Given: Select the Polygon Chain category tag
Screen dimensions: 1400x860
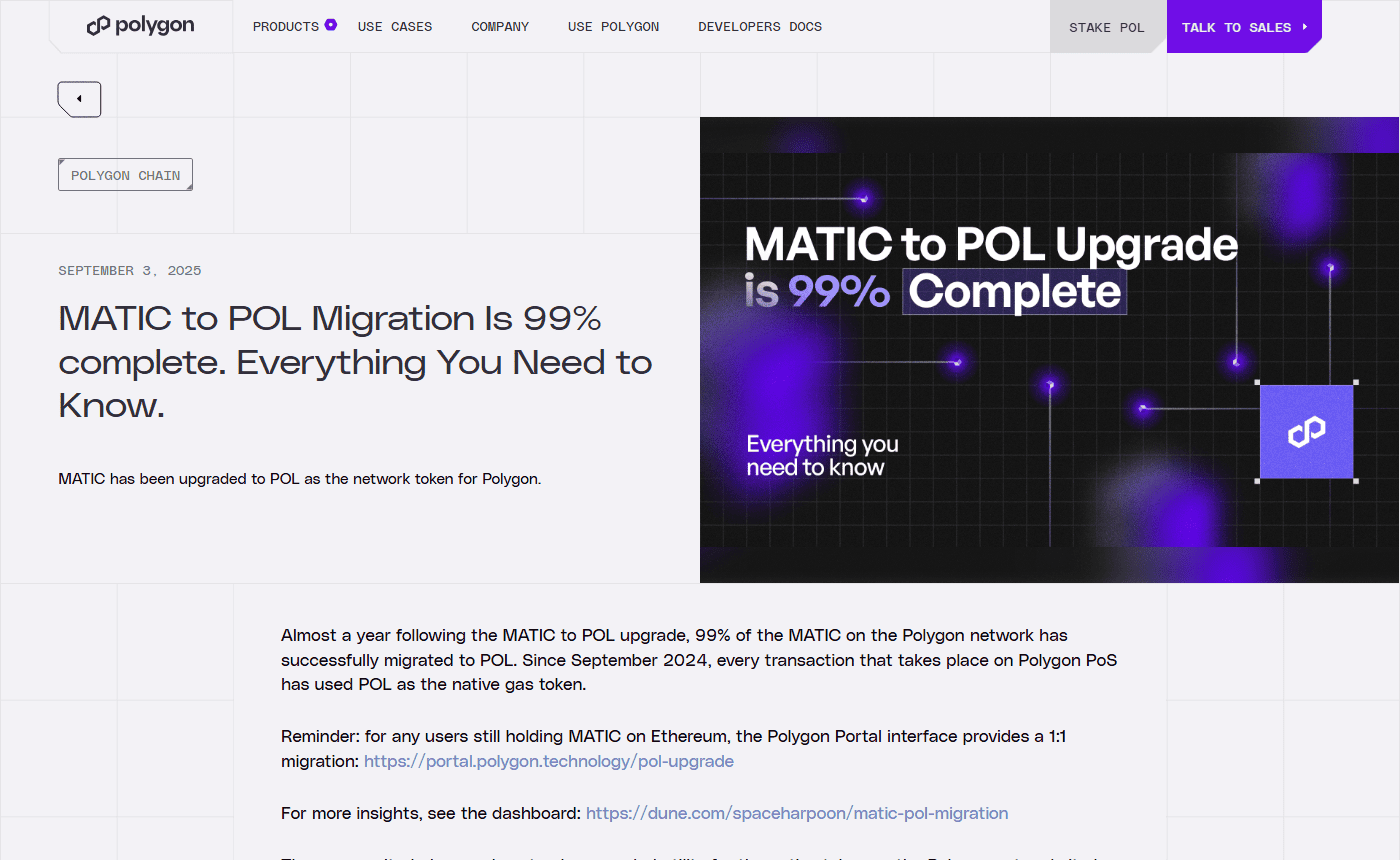Looking at the screenshot, I should tap(125, 175).
